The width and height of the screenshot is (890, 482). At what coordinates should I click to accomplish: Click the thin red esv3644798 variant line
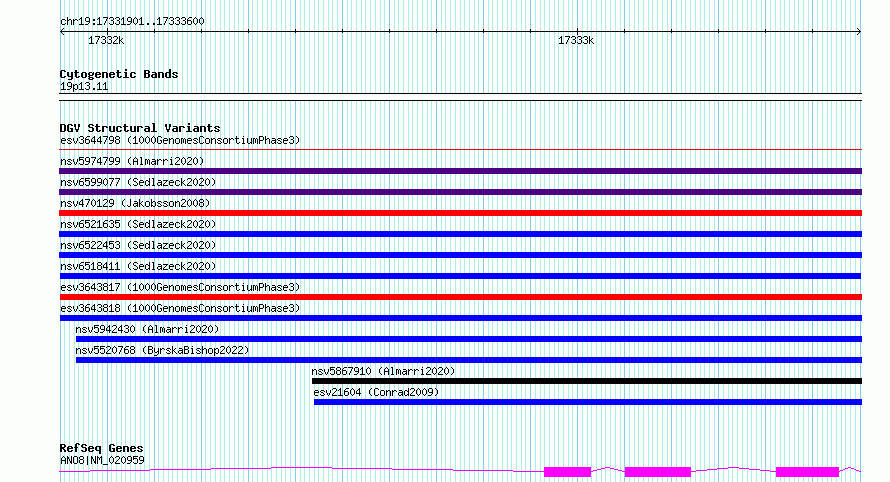(460, 150)
